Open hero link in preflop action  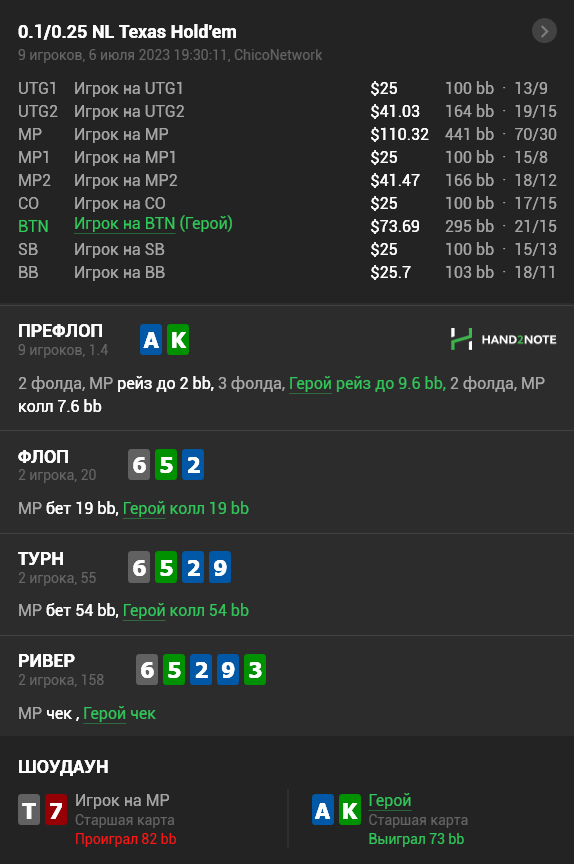tap(310, 384)
